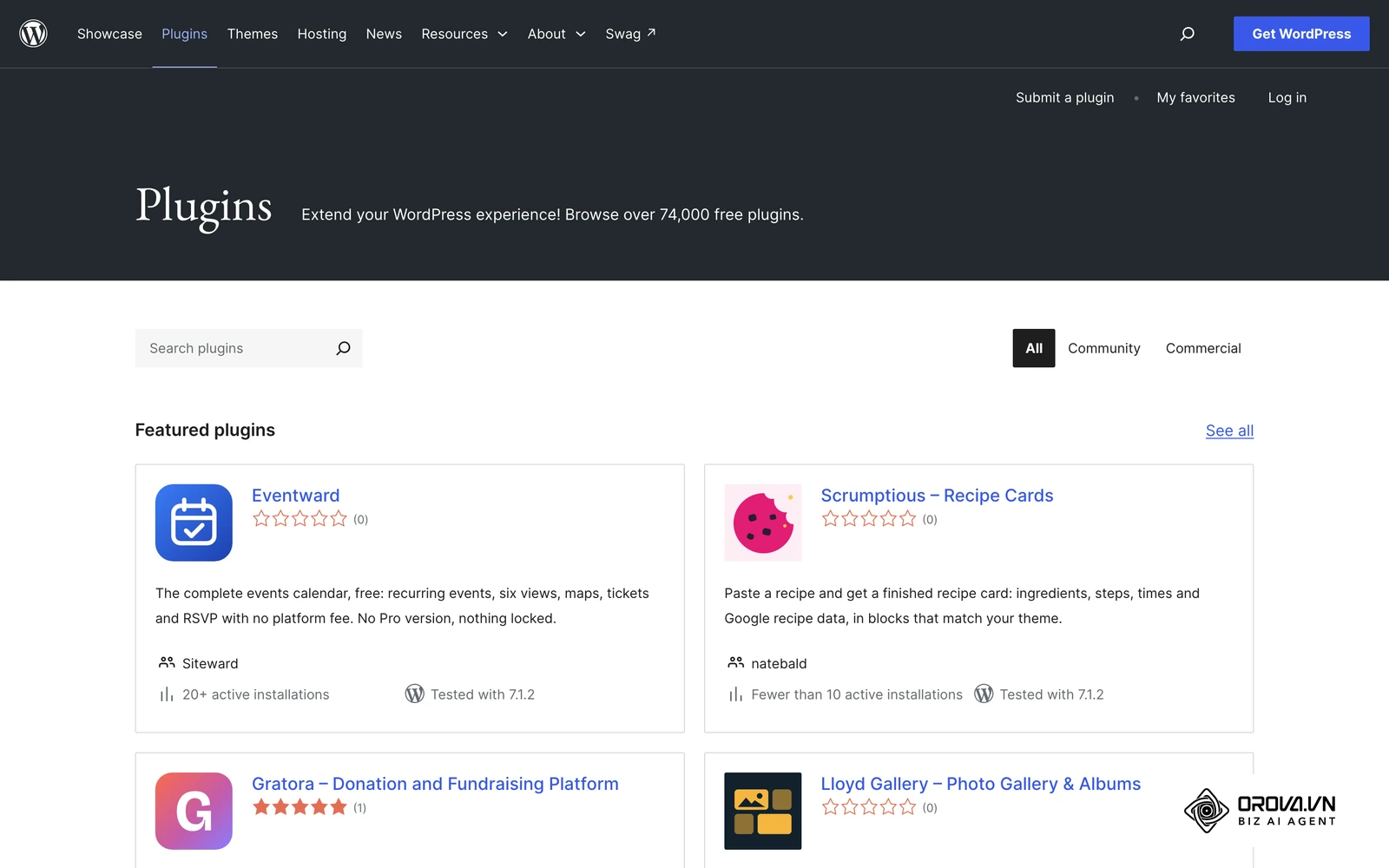Screen dimensions: 1389x868
Task: Select the All filter tab
Action: click(x=1034, y=348)
